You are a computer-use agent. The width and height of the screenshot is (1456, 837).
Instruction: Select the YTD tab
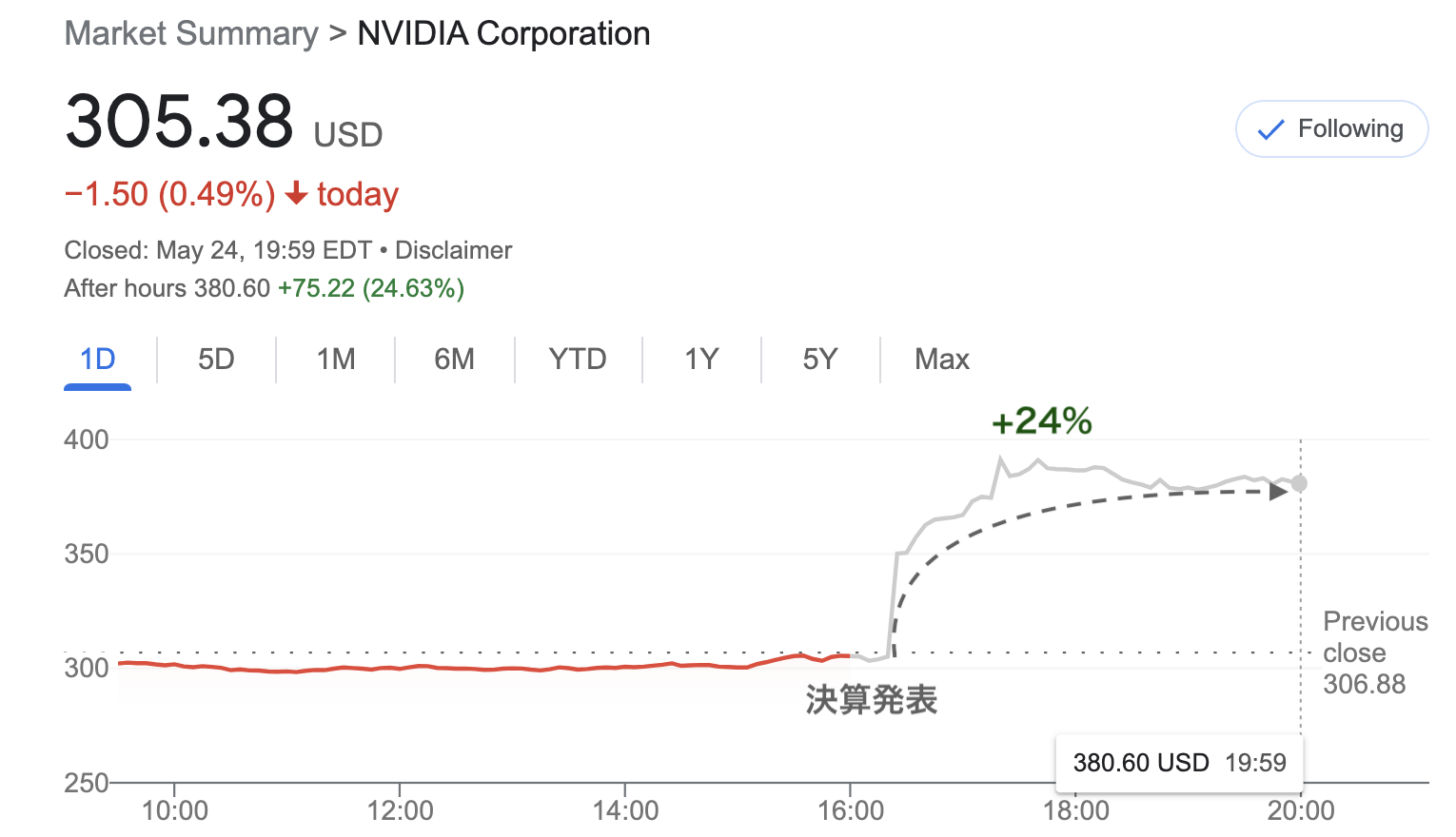pyautogui.click(x=578, y=360)
